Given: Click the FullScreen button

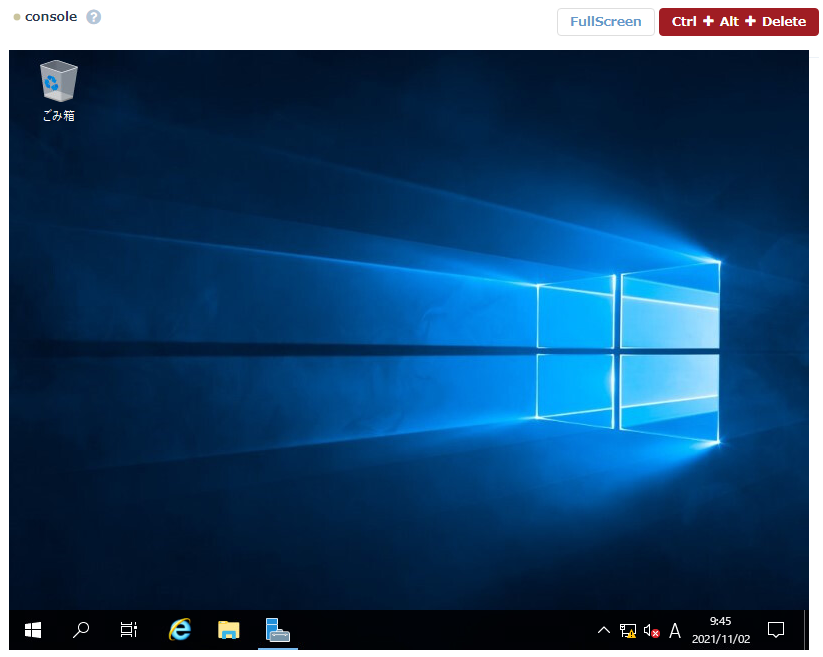Looking at the screenshot, I should [x=605, y=22].
